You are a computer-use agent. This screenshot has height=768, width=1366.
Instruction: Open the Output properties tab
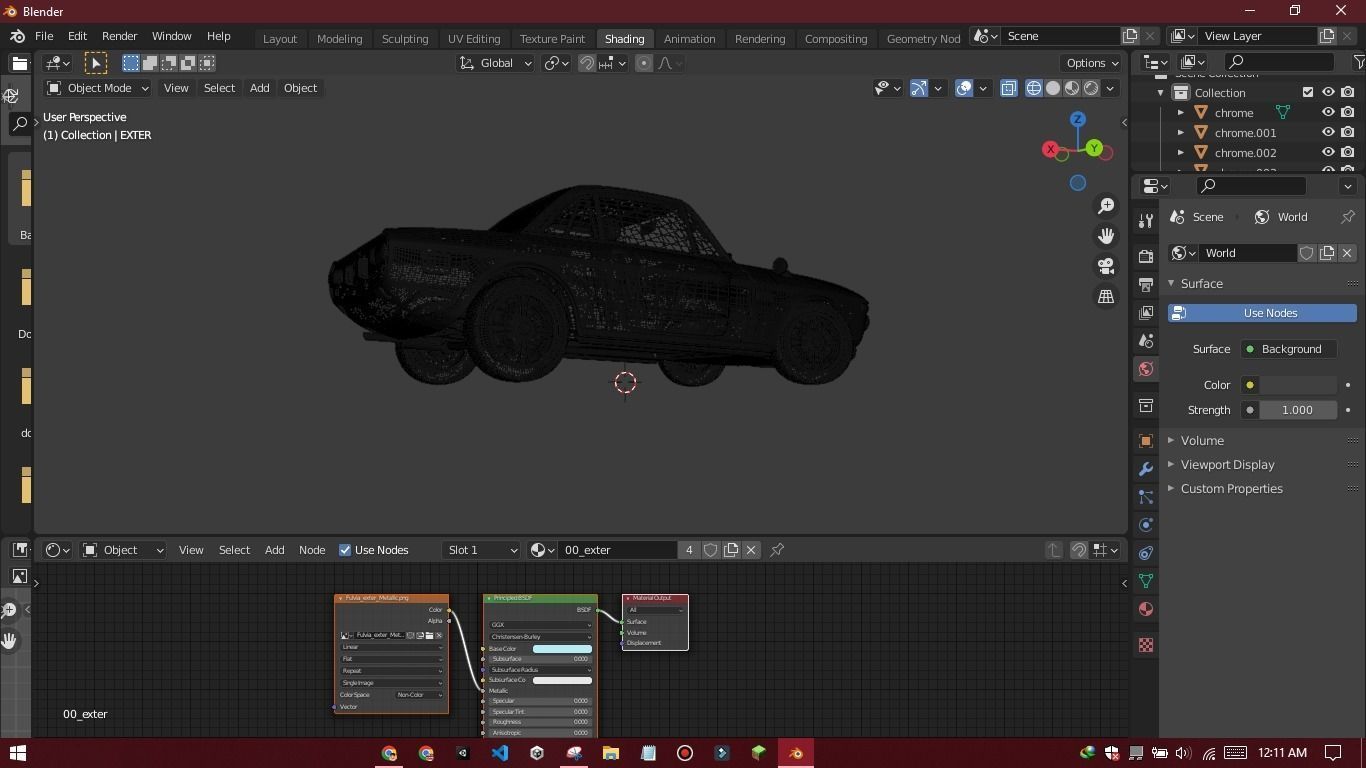tap(1146, 285)
